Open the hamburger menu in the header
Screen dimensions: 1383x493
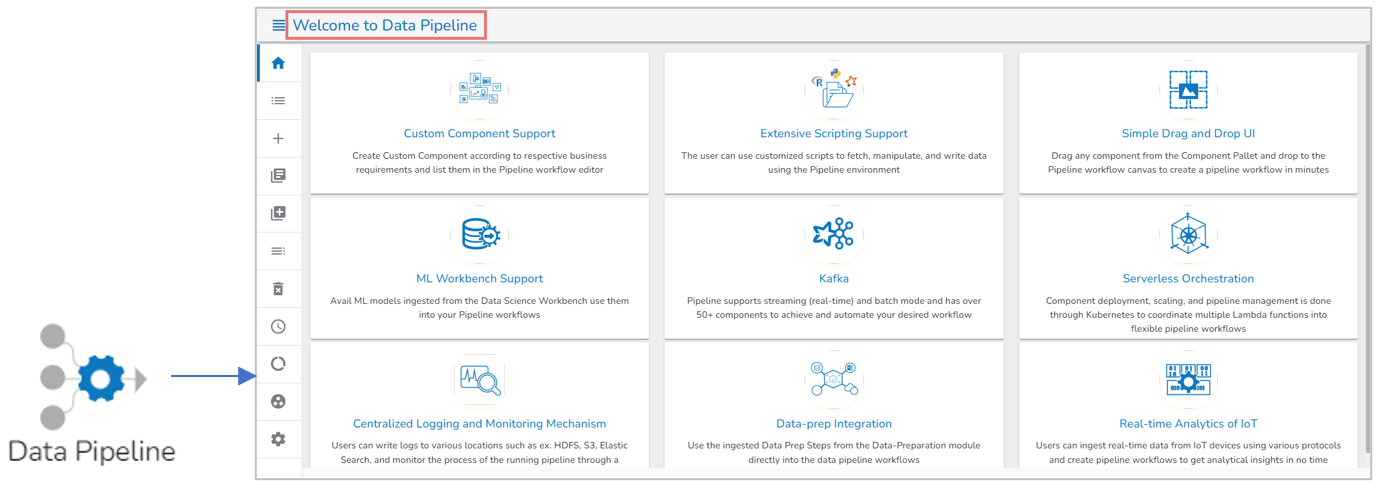[279, 25]
